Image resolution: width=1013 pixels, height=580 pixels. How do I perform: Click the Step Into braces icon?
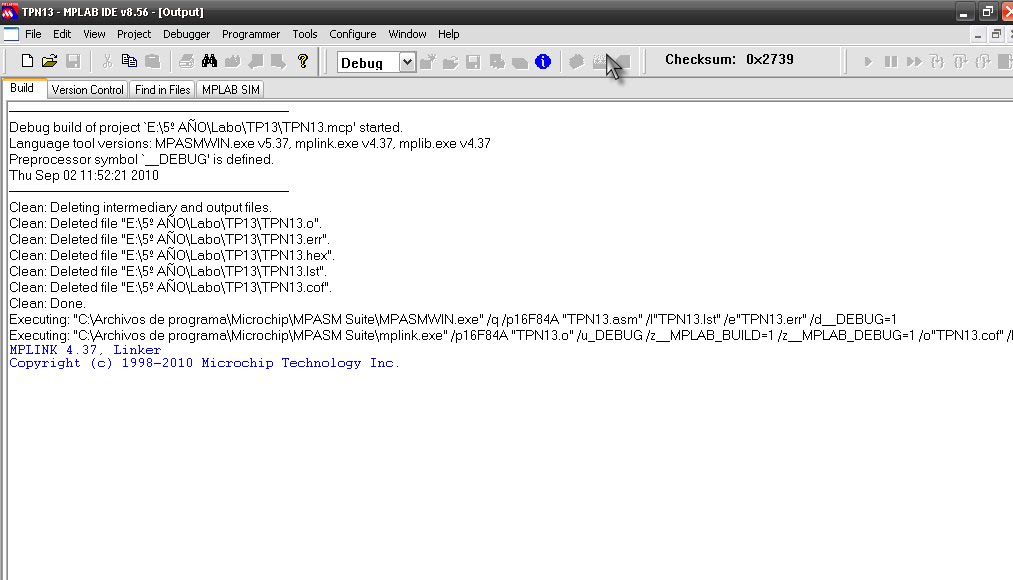(937, 62)
